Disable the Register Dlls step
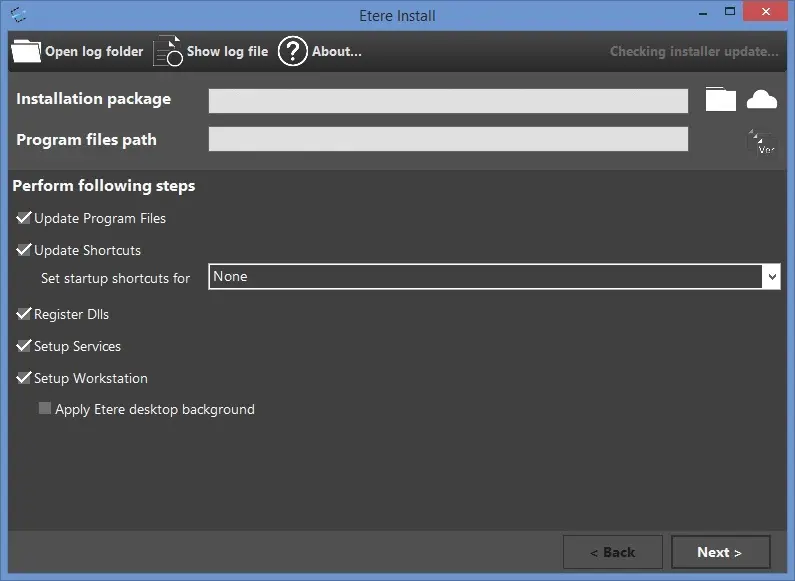This screenshot has height=581, width=795. tap(24, 314)
